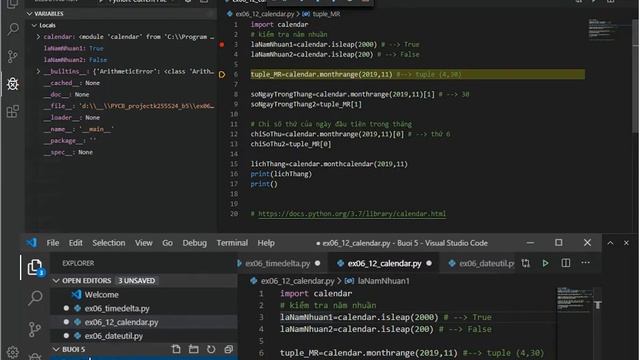640x360 pixels.
Task: Open the View menu
Action: [144, 243]
